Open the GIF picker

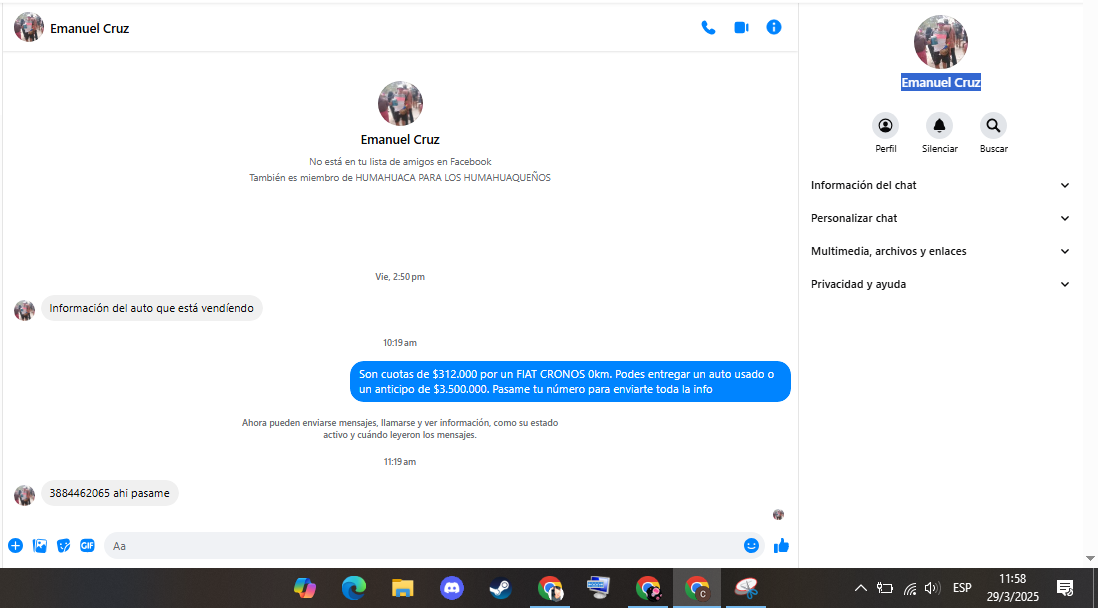(88, 546)
